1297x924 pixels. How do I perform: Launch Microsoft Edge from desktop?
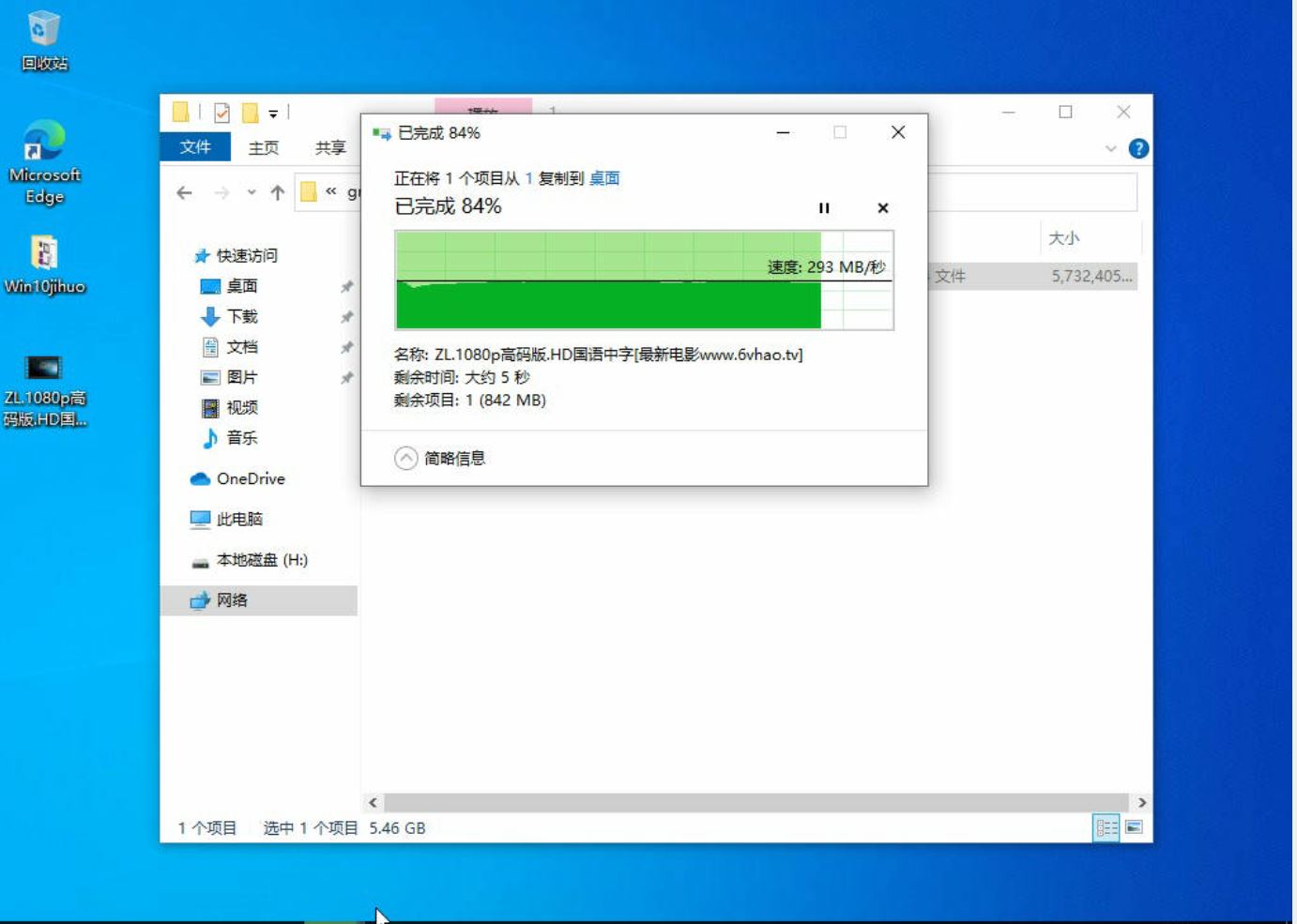tap(44, 161)
